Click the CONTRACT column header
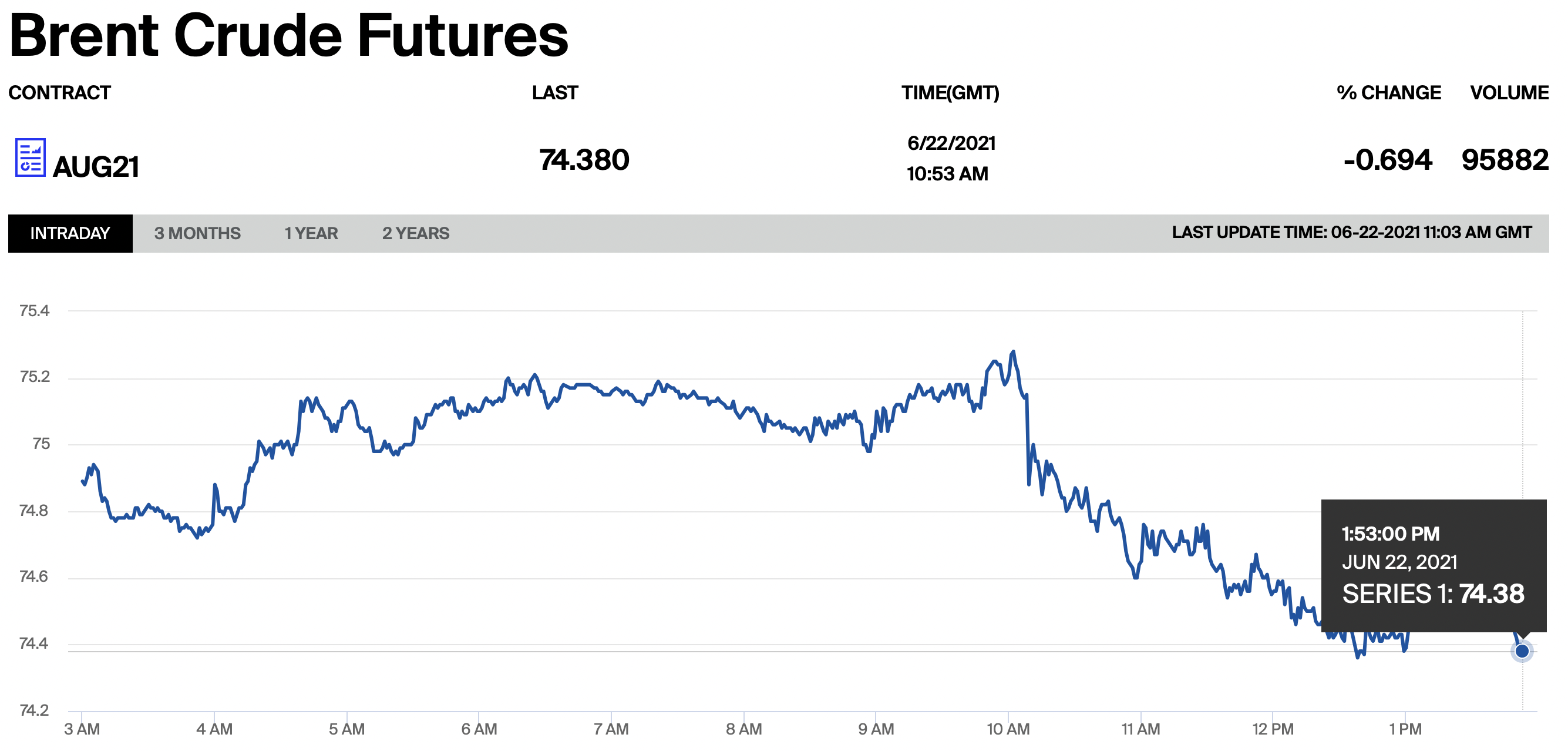The image size is (1568, 751). [60, 93]
